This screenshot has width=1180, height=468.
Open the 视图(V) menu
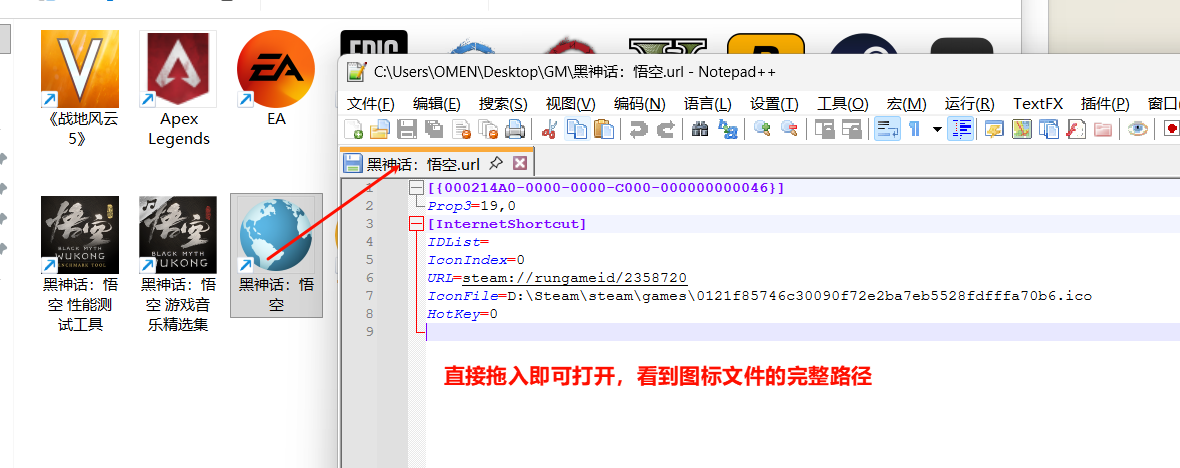(570, 104)
